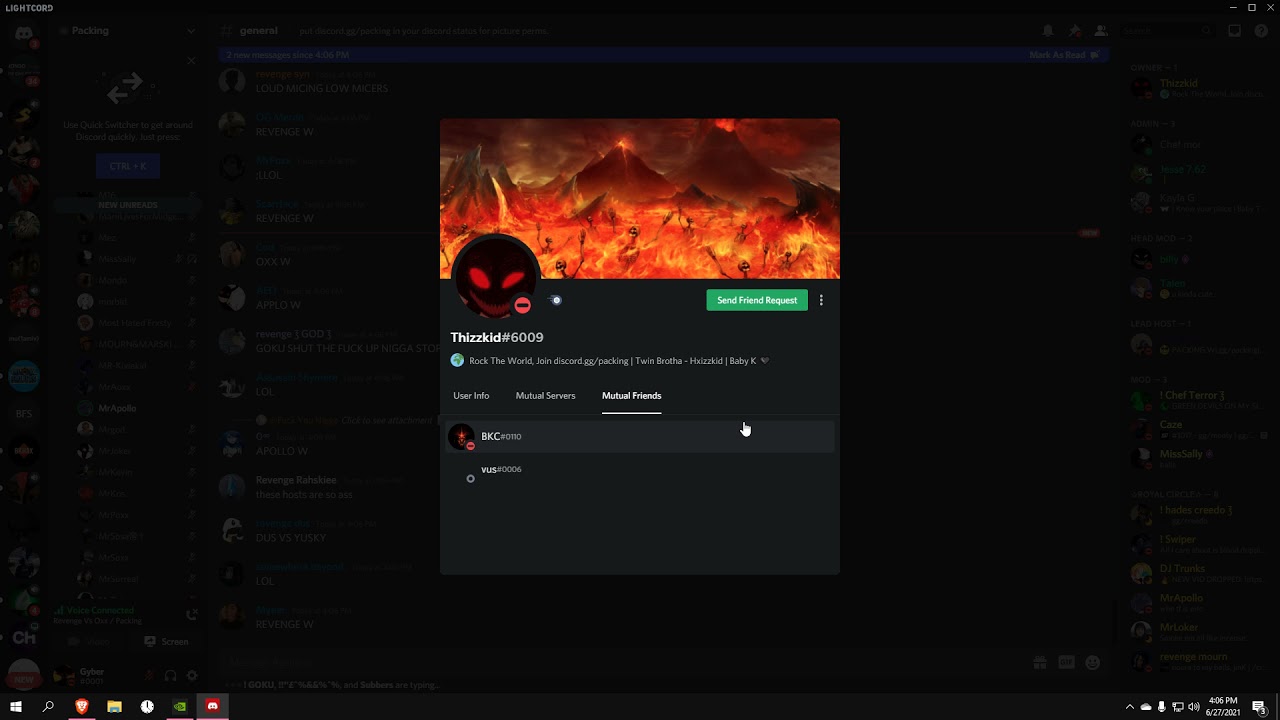Open the clock app in taskbar
This screenshot has height=720, width=1280.
147,706
